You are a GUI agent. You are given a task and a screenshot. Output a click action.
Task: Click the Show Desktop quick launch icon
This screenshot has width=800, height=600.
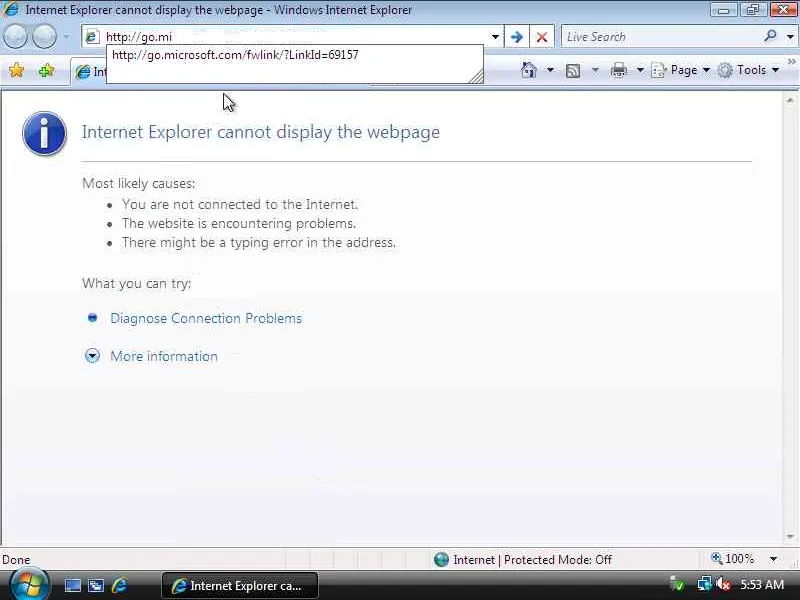72,586
